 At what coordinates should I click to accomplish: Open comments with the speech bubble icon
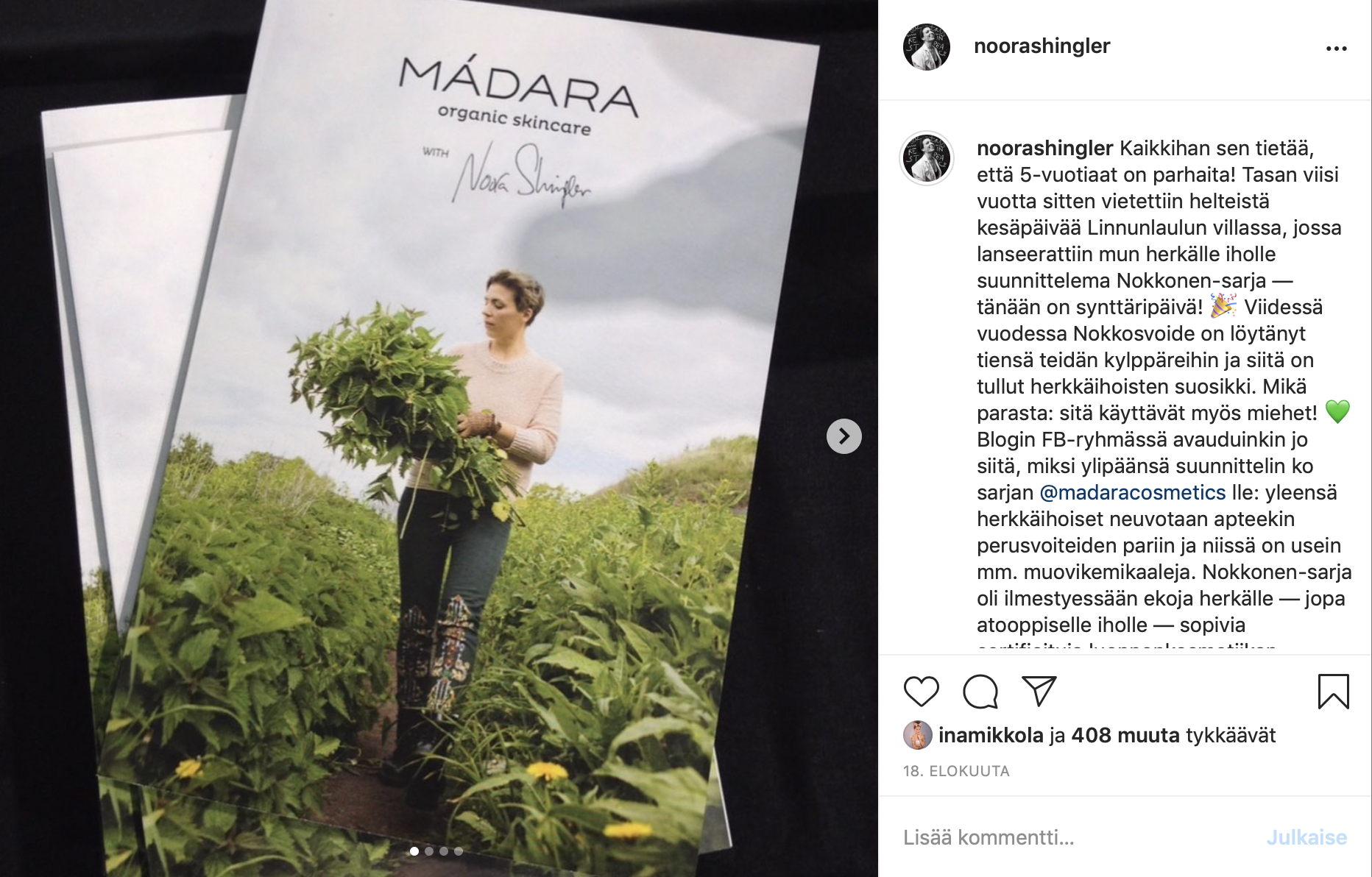(x=980, y=692)
